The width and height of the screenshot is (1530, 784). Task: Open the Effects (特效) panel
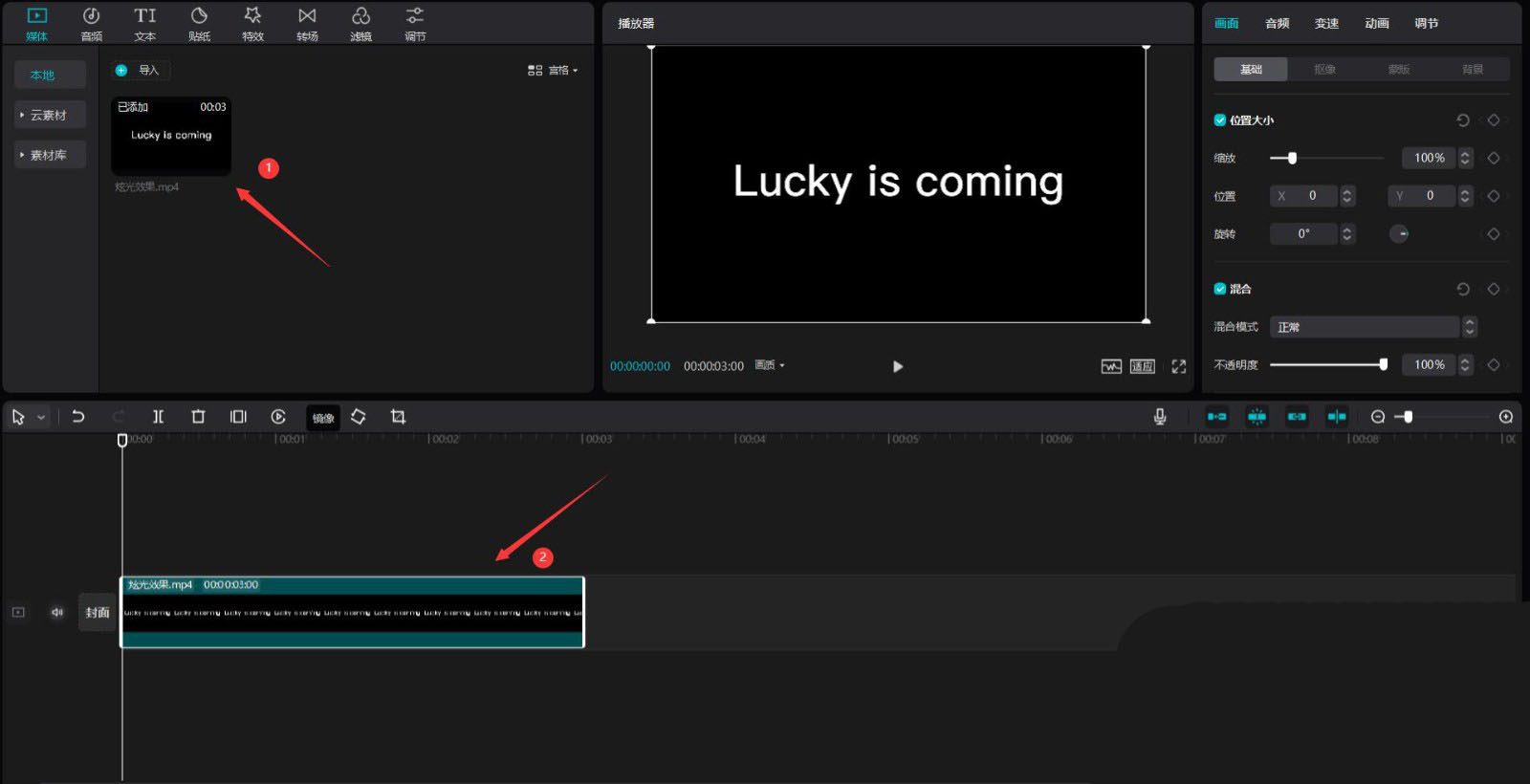click(252, 24)
